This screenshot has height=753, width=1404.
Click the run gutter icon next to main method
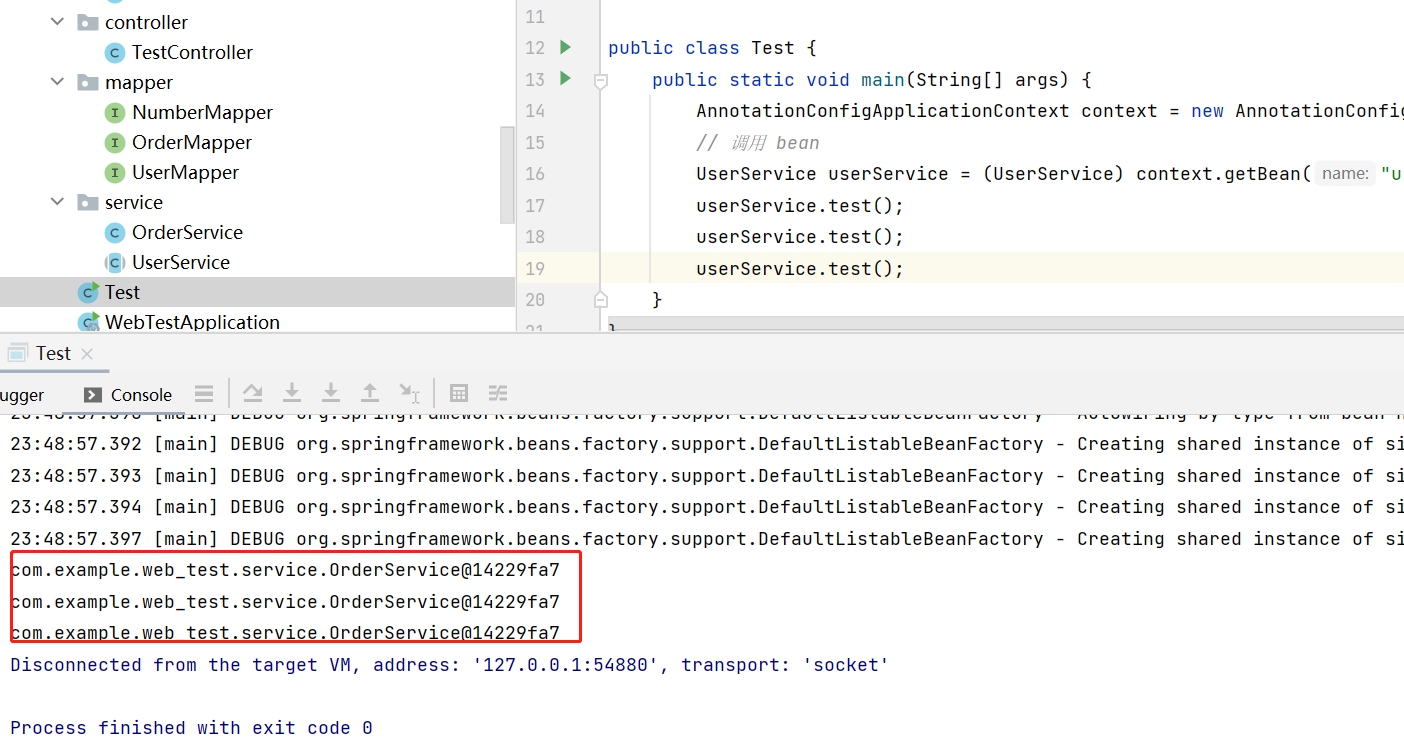click(x=565, y=78)
